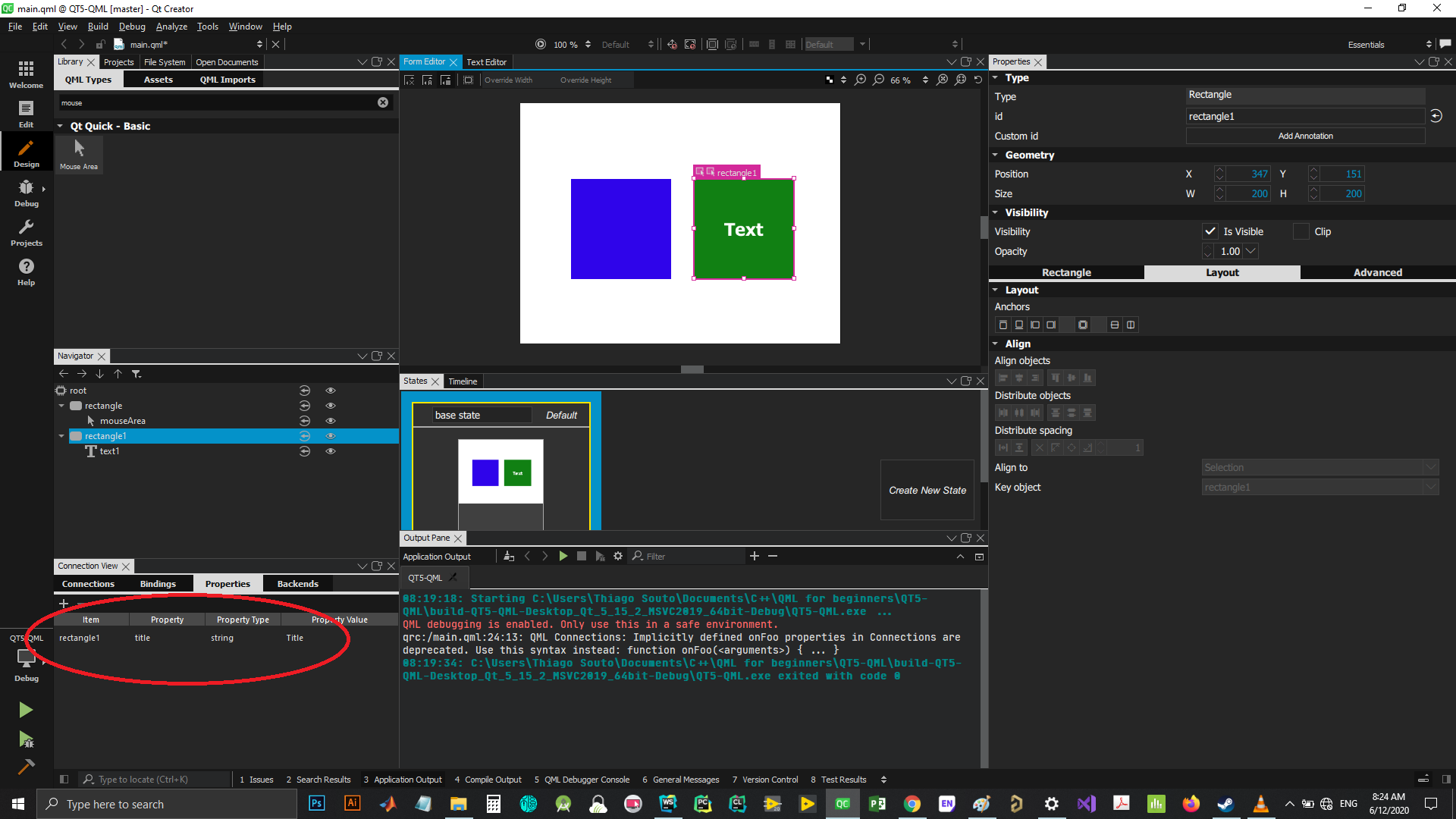Filter the Navigator tree
This screenshot has height=819, width=1456.
coord(136,374)
